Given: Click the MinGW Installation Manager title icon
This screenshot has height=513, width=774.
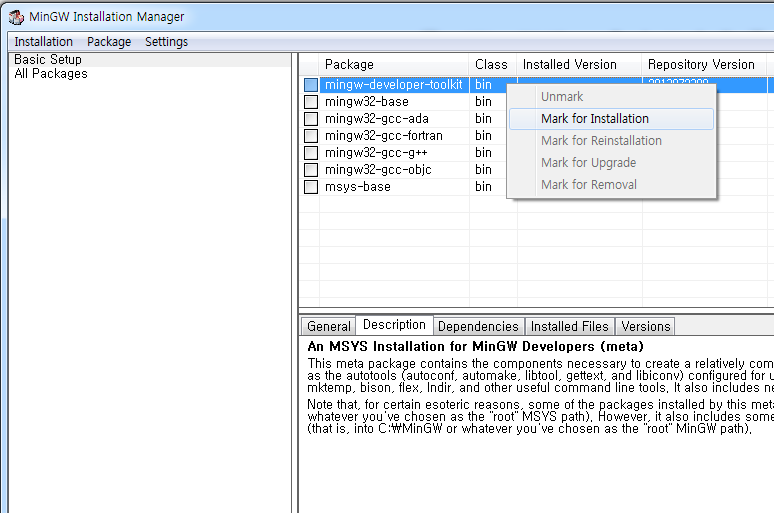Looking at the screenshot, I should pos(16,17).
